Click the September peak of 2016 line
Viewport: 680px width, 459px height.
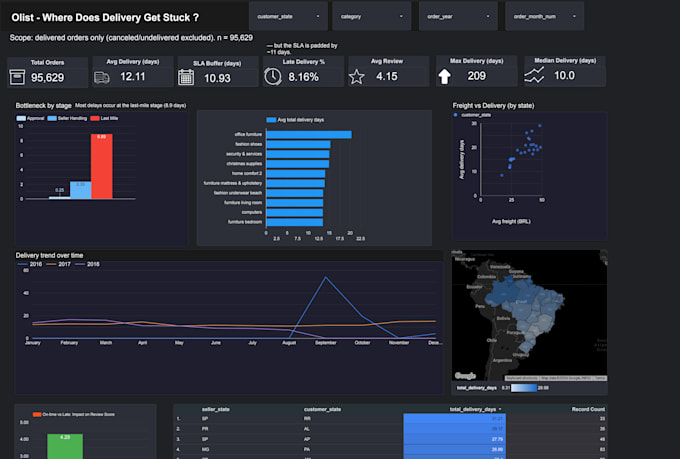(326, 277)
